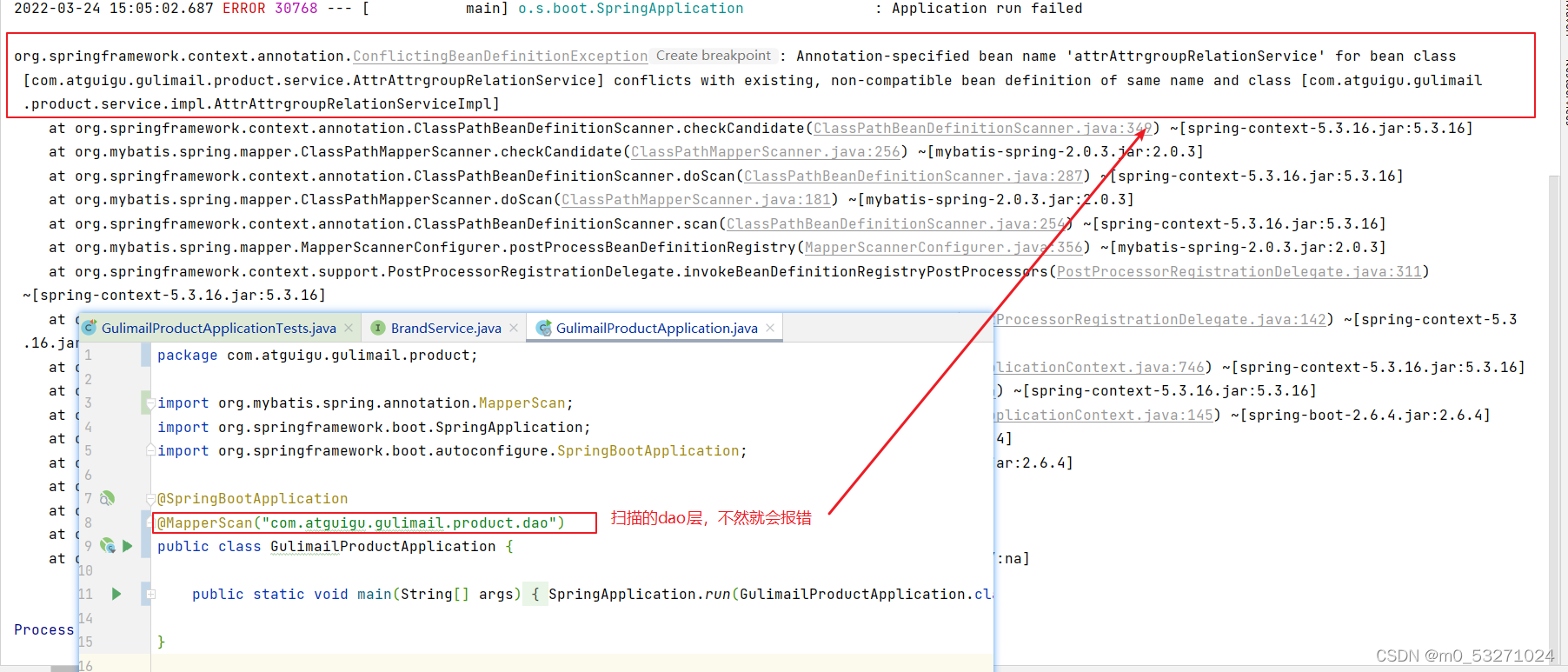Screen dimensions: 1568x672
Task: Click the 'Application run failed' log message
Action: click(x=987, y=9)
